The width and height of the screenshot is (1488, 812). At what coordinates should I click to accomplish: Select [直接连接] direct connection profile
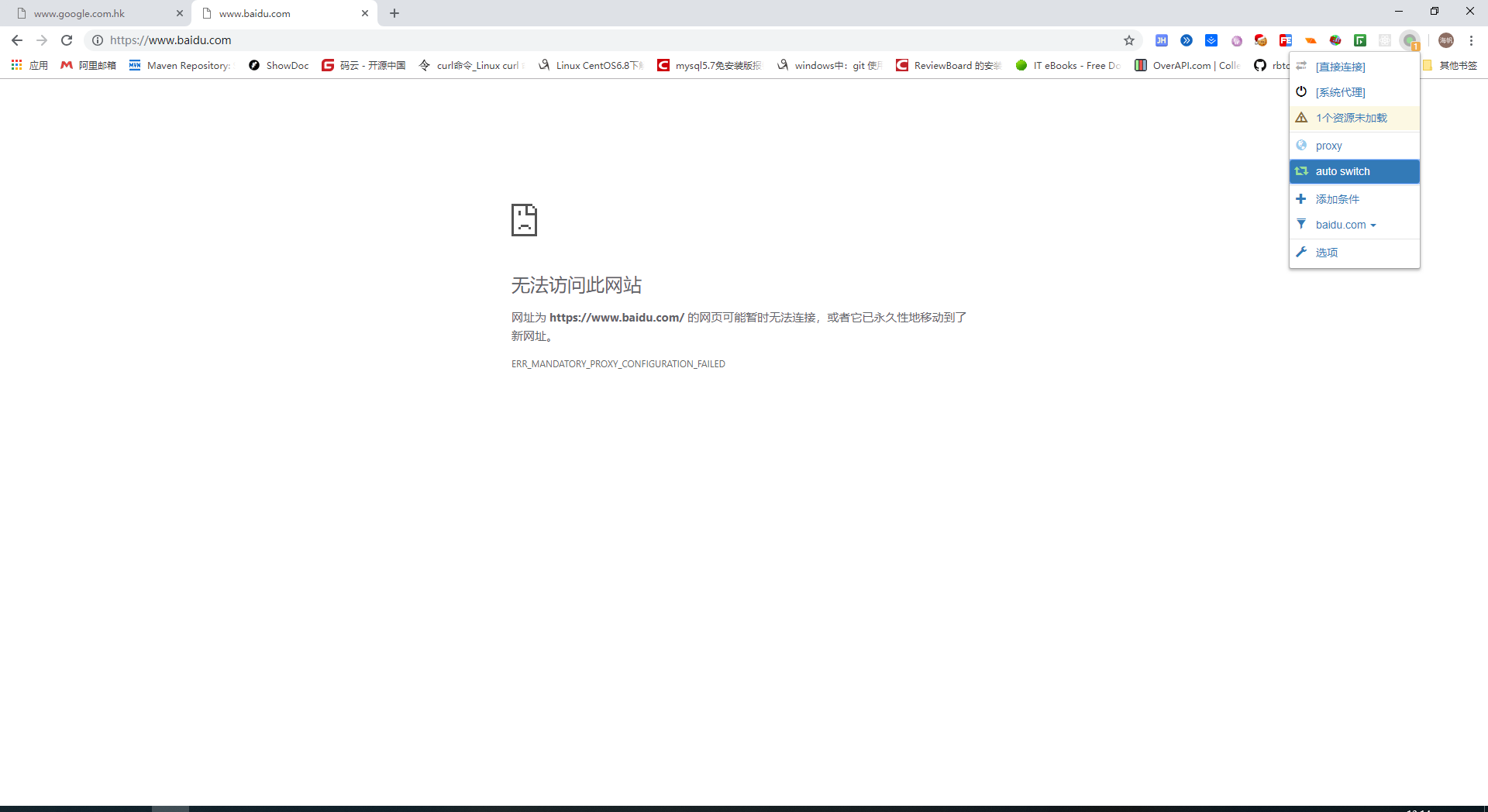point(1354,67)
